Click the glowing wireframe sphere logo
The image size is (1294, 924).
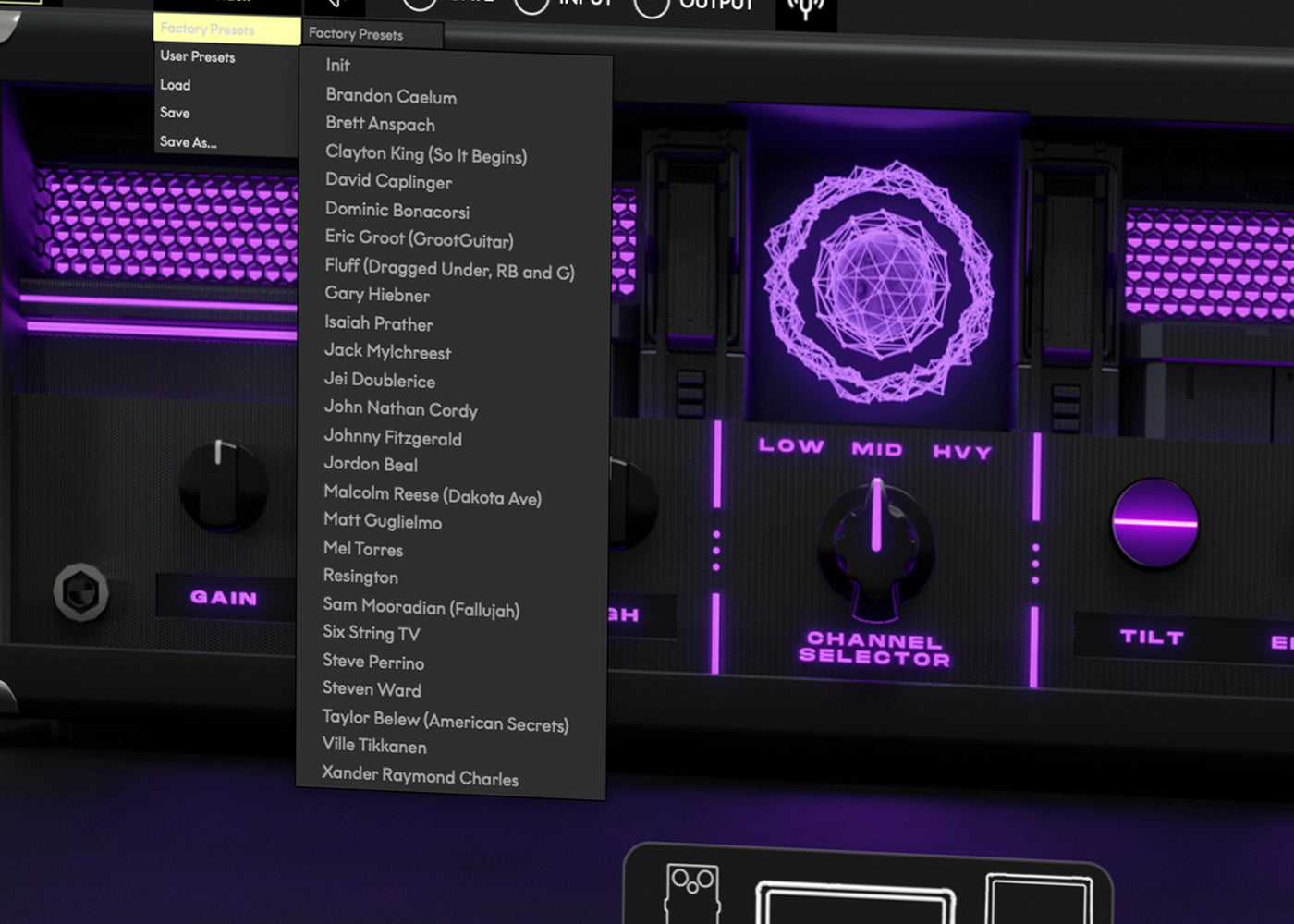click(878, 282)
